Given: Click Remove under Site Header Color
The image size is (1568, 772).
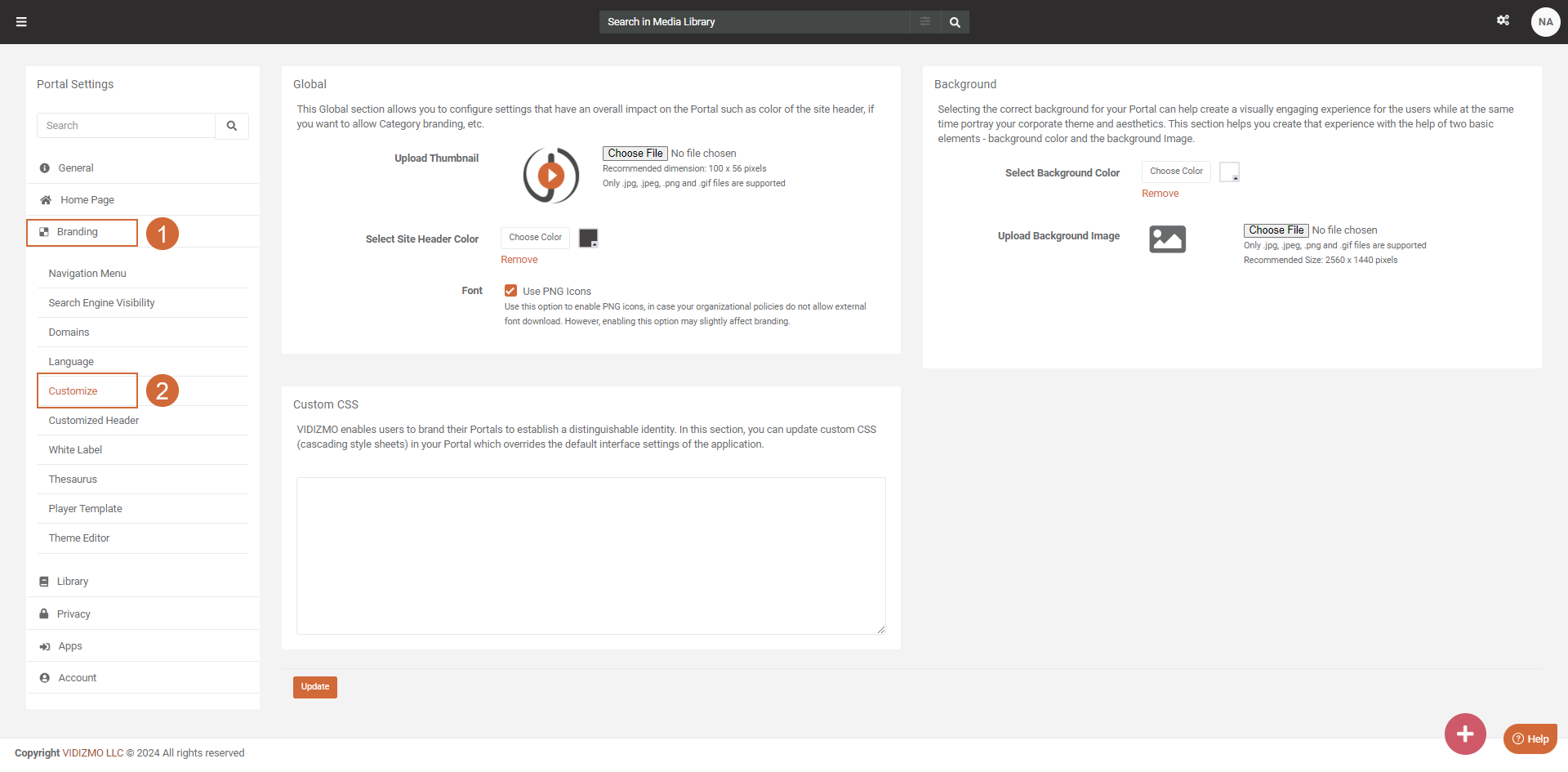Looking at the screenshot, I should [519, 260].
